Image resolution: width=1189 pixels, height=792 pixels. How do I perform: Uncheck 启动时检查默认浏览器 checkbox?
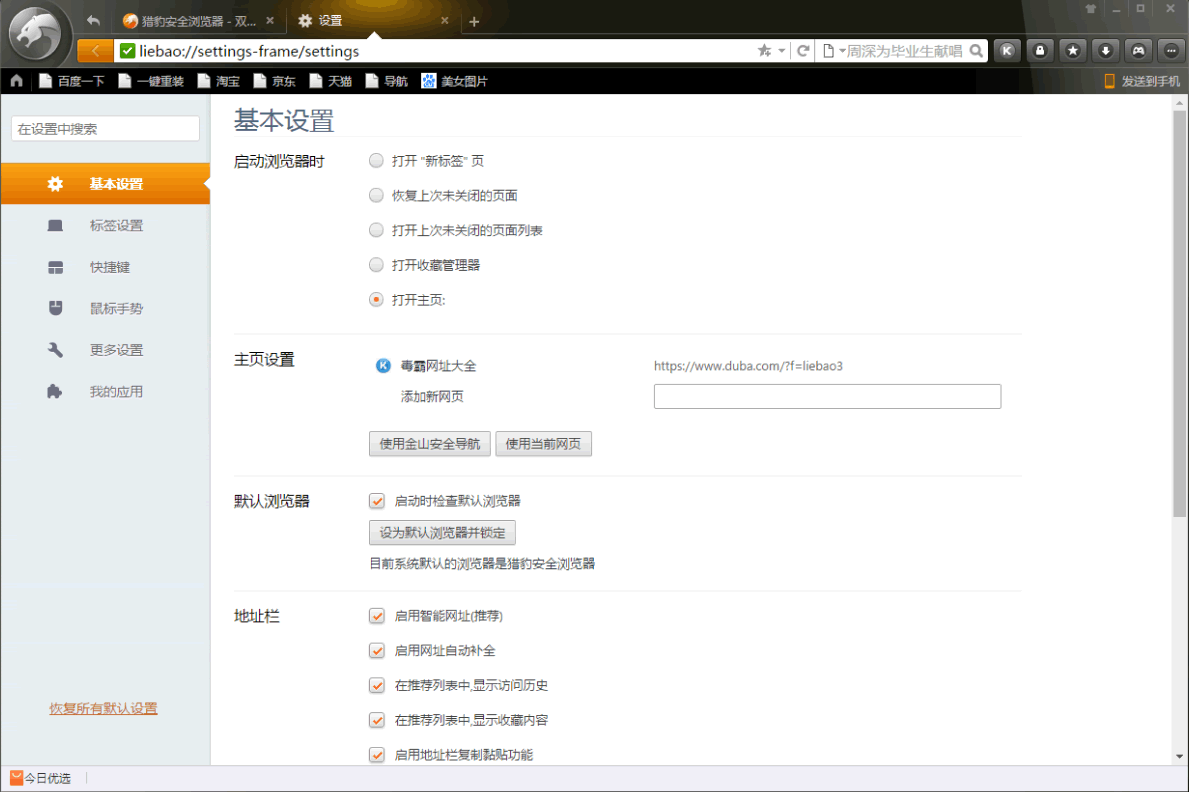(x=377, y=501)
